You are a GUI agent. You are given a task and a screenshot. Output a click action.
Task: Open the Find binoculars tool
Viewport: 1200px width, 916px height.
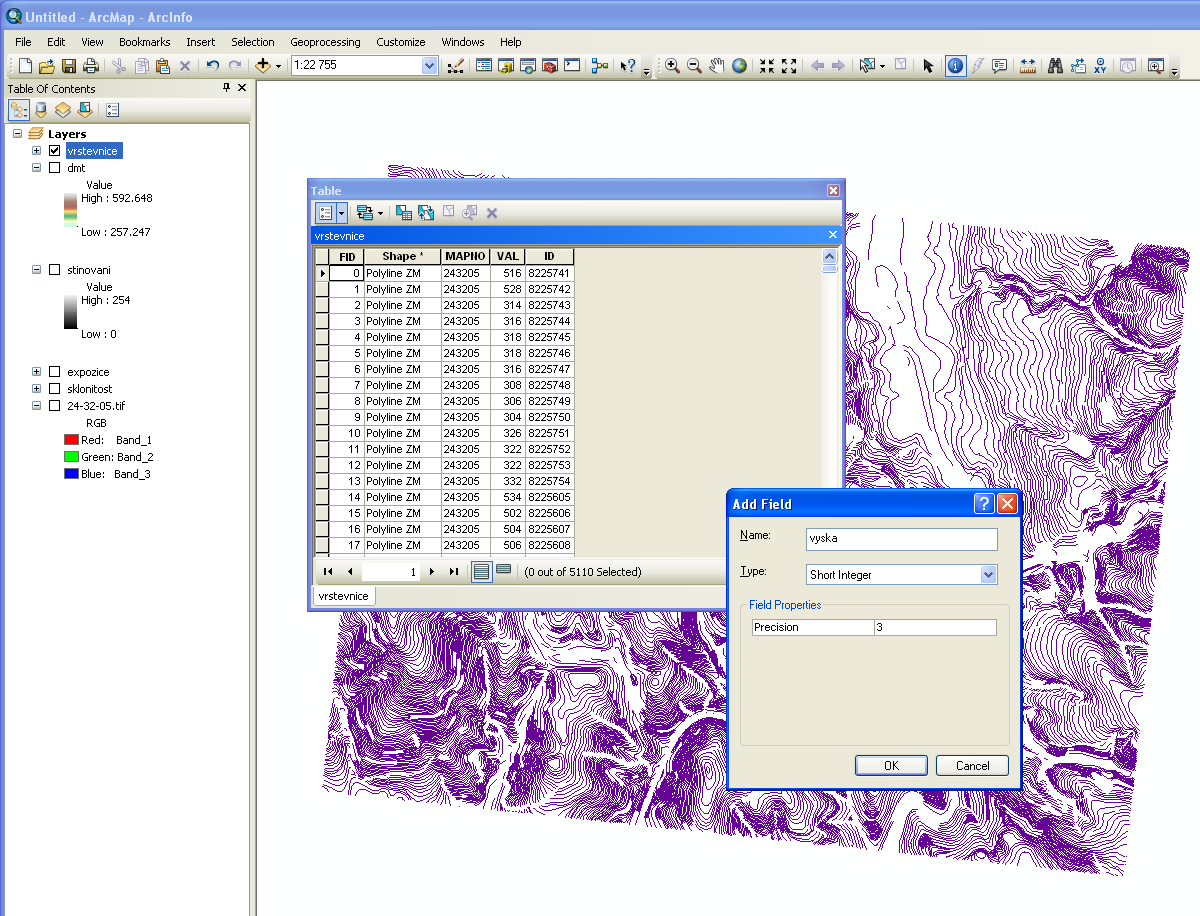click(1056, 66)
